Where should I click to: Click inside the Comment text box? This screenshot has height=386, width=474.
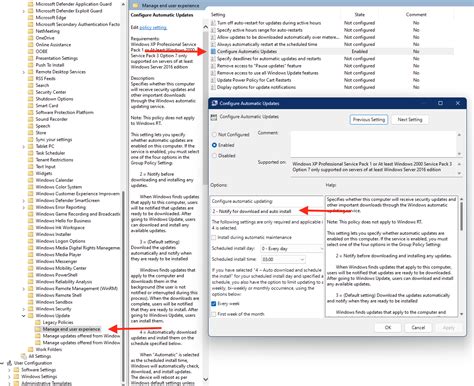pos(374,144)
